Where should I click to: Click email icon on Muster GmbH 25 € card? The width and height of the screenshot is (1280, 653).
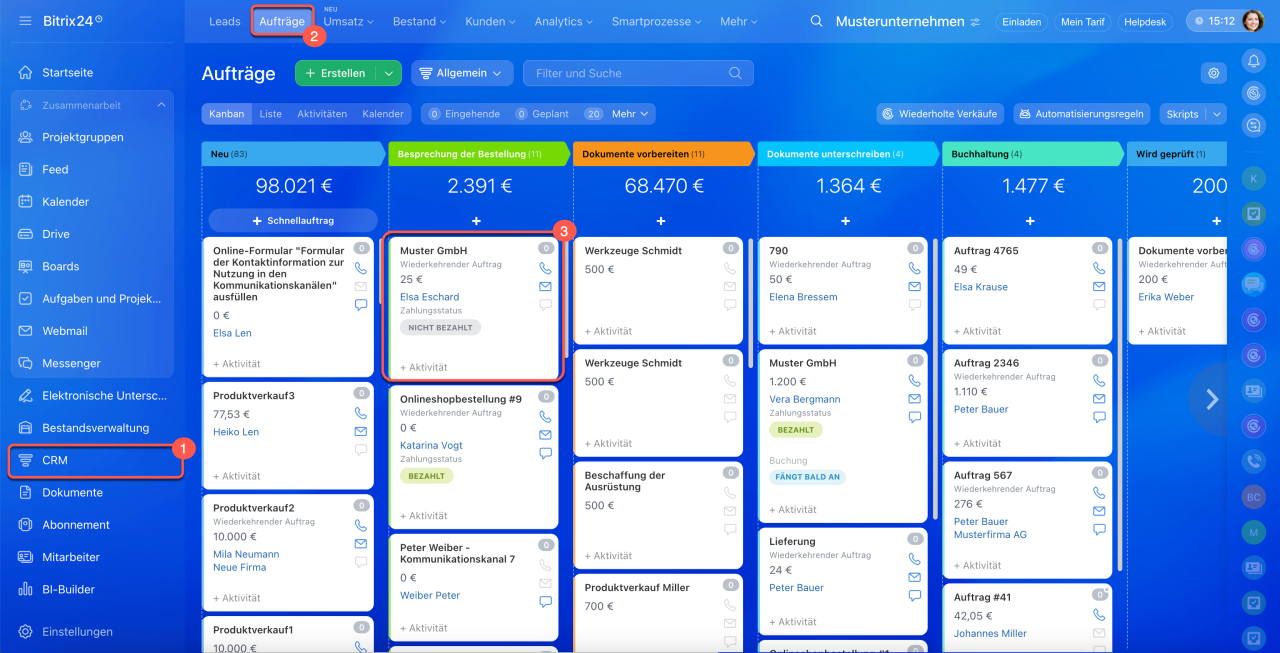pos(545,286)
